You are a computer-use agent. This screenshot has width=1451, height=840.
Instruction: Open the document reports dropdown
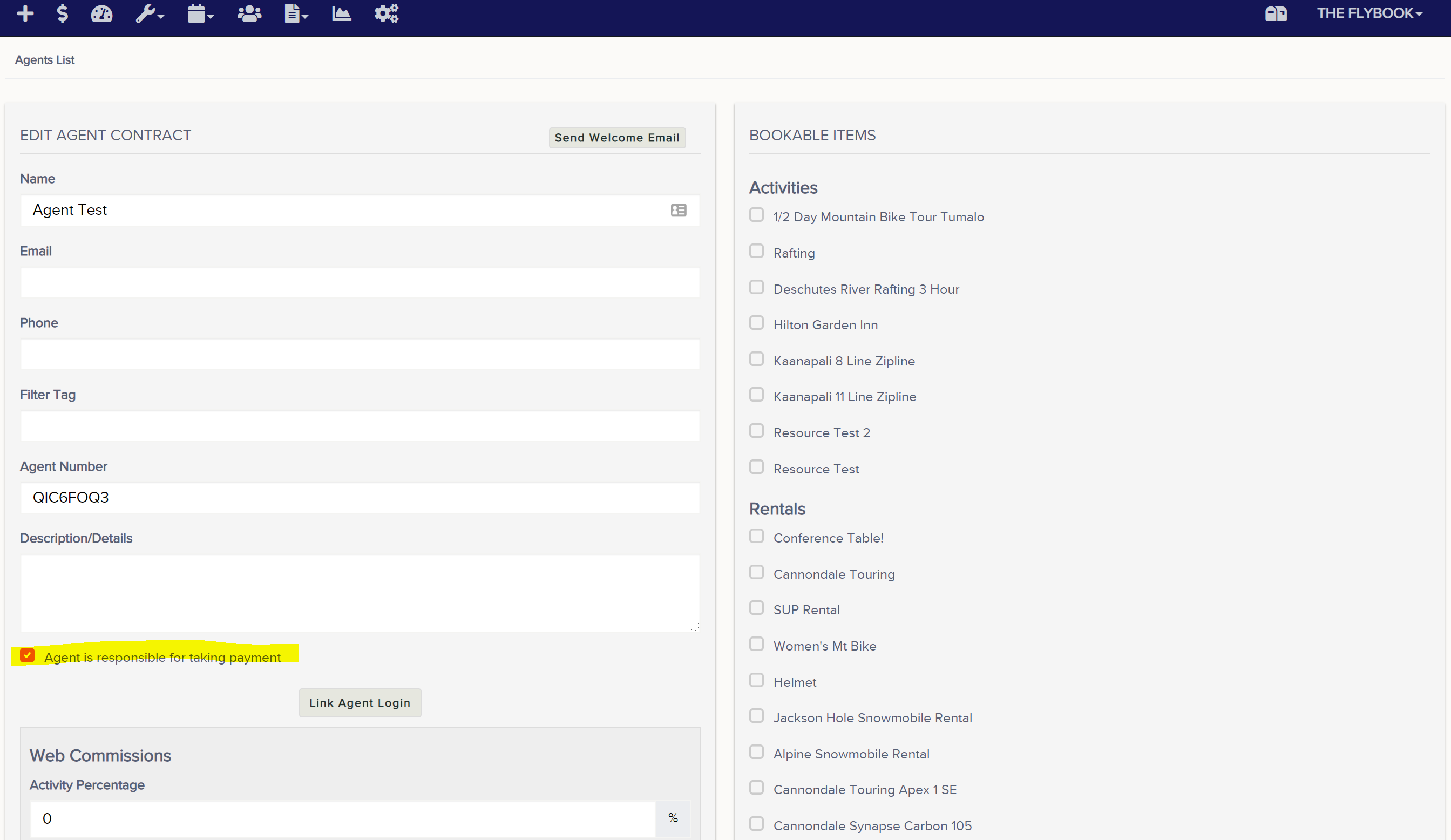(296, 13)
